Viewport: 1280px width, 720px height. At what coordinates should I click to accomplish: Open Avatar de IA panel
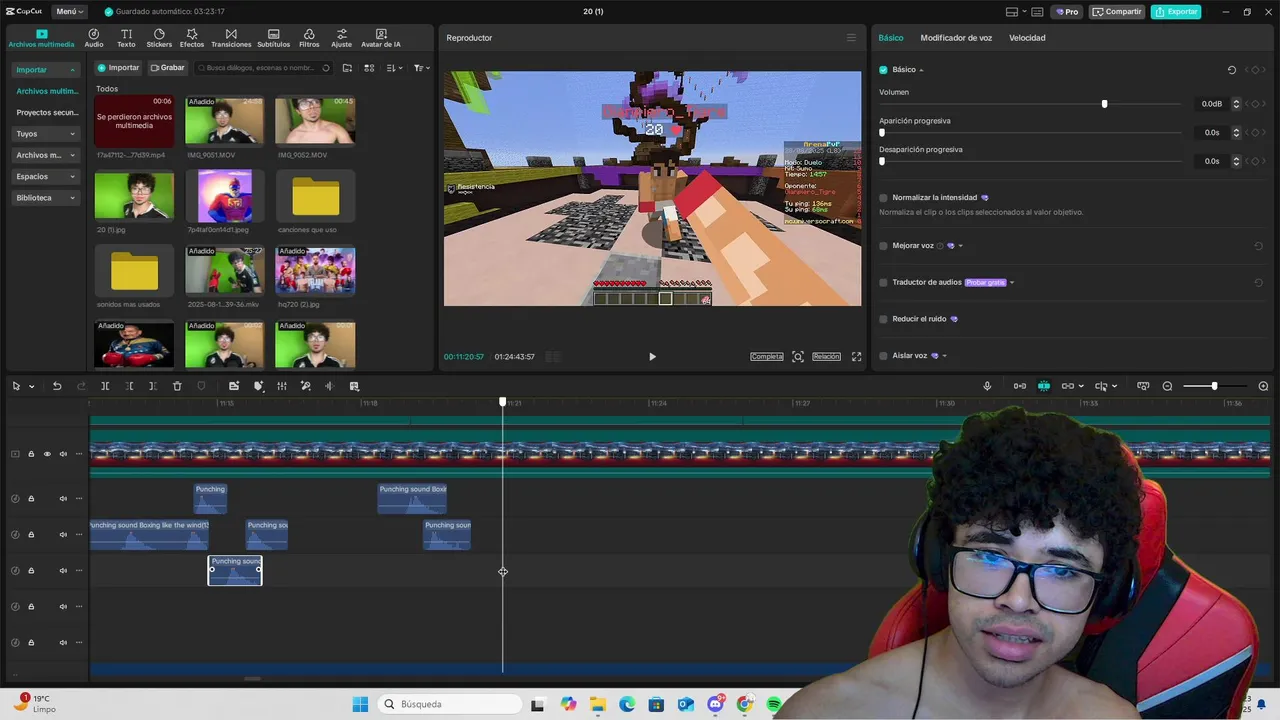coord(381,38)
